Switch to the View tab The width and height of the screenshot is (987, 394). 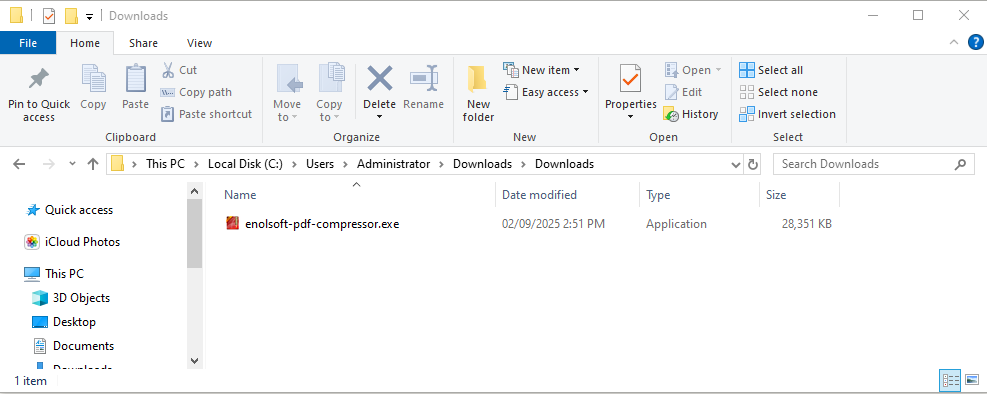200,43
